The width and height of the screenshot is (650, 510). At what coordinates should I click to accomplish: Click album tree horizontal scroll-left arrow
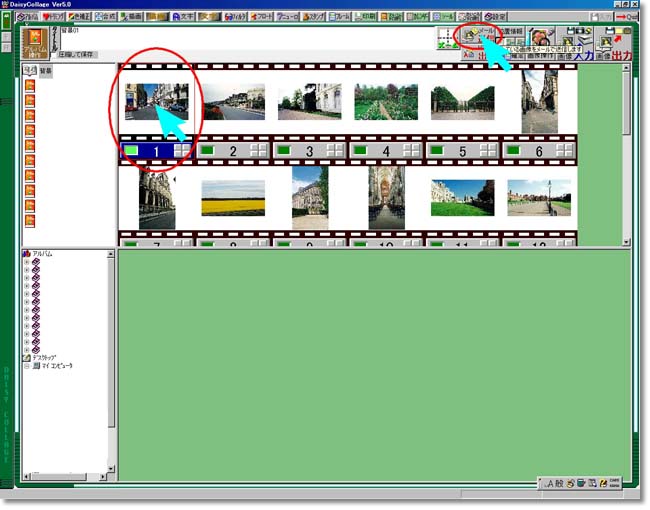click(x=26, y=477)
